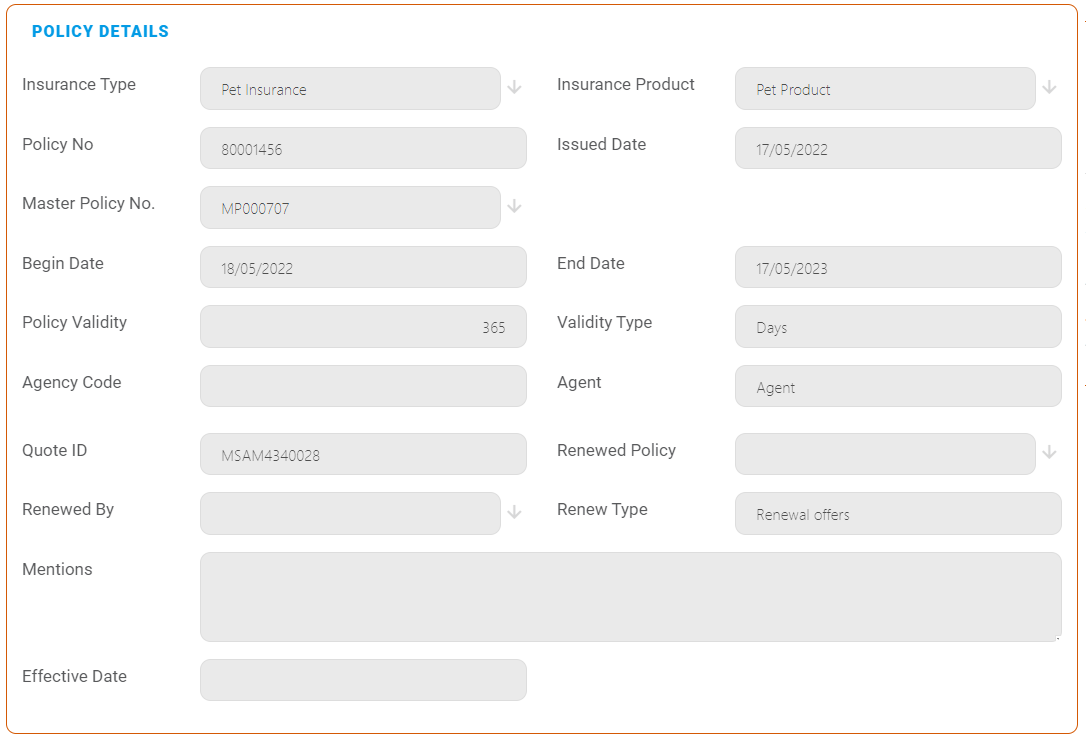Click the Policy Validity field showing 365
1086x738 pixels.
tap(363, 327)
